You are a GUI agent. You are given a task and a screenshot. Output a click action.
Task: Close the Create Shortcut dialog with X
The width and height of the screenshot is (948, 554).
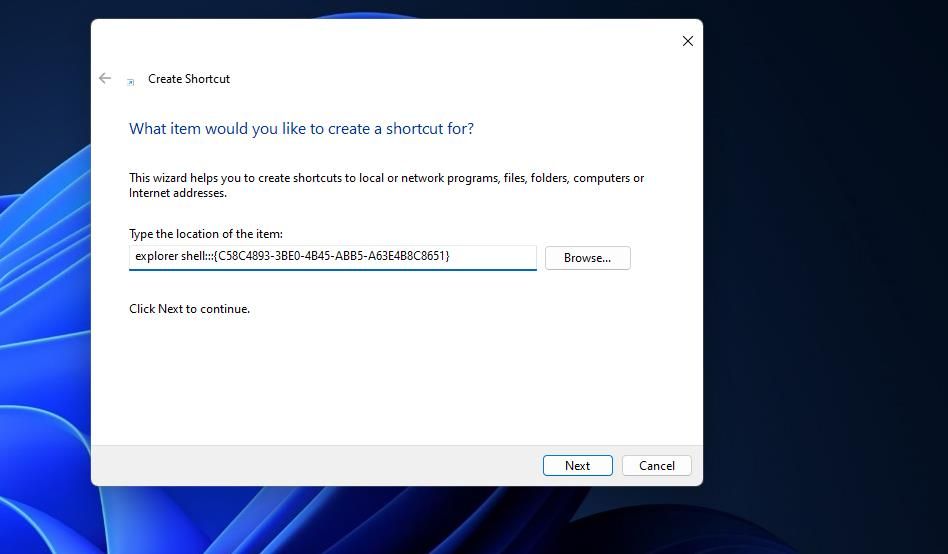click(x=687, y=41)
